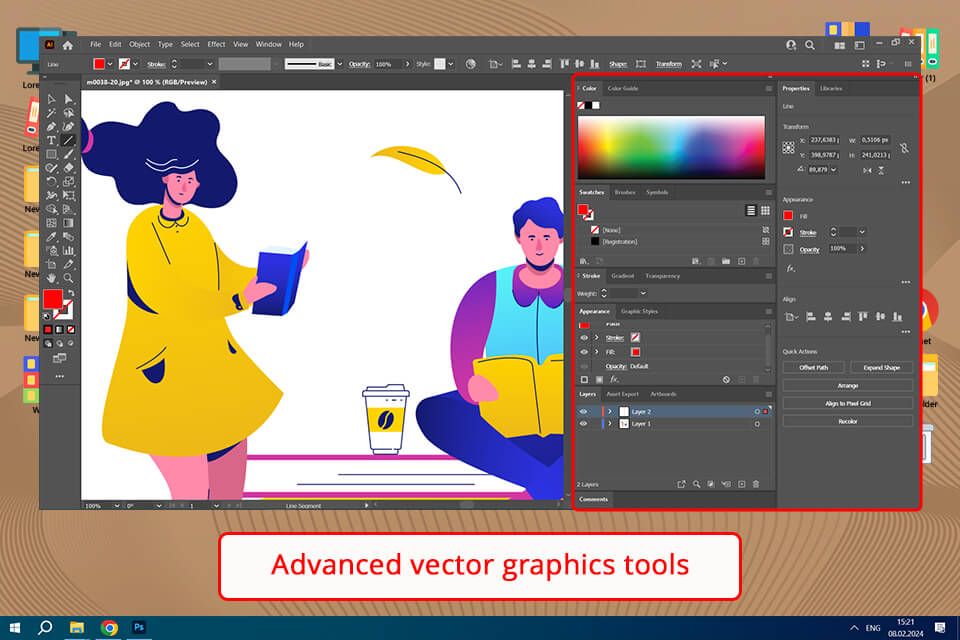The image size is (960, 640).
Task: Open the Effect menu
Action: coord(216,44)
